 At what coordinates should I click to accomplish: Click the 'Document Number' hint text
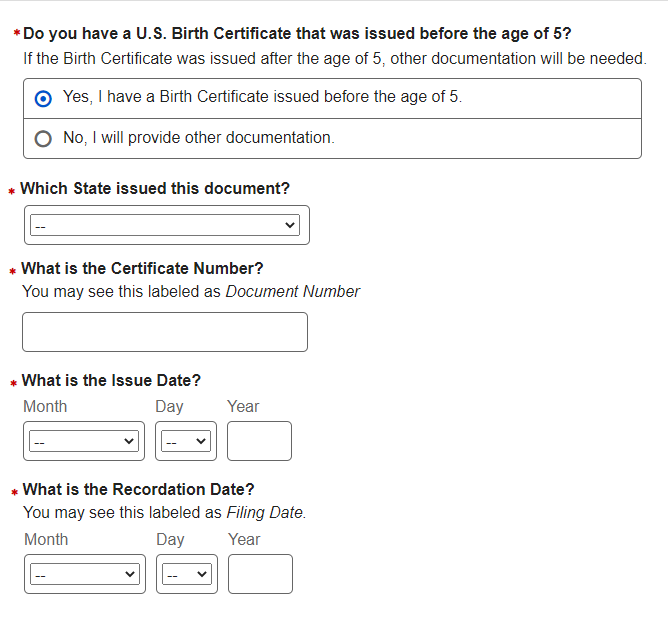coord(292,292)
